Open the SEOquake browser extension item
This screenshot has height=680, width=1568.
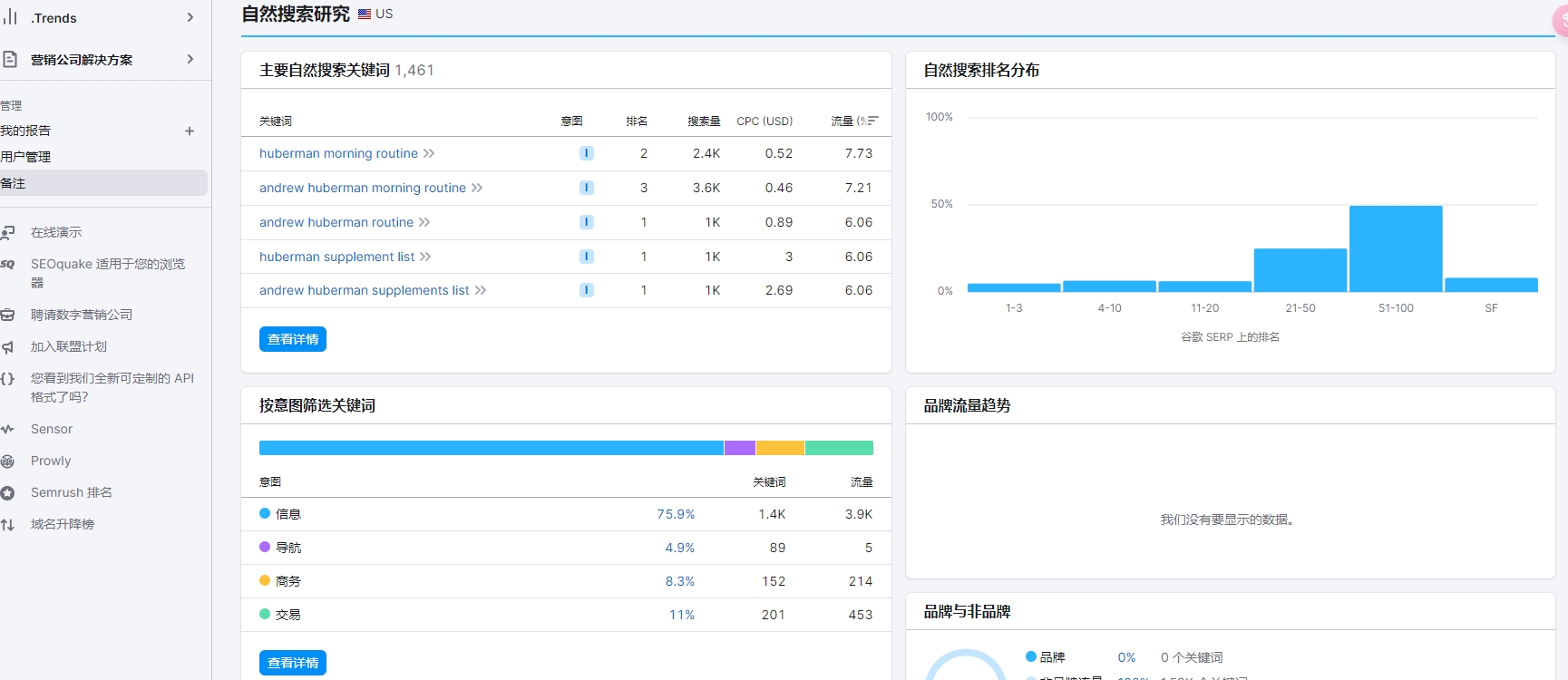click(x=108, y=273)
